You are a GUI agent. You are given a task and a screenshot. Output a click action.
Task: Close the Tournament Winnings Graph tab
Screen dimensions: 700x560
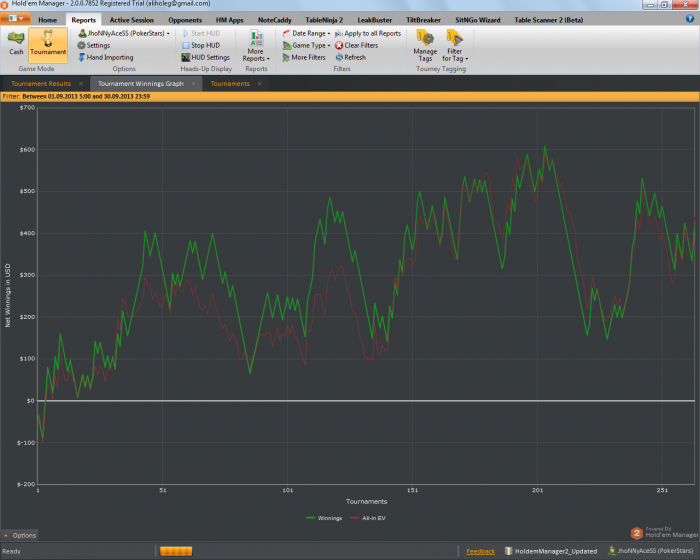[x=194, y=84]
